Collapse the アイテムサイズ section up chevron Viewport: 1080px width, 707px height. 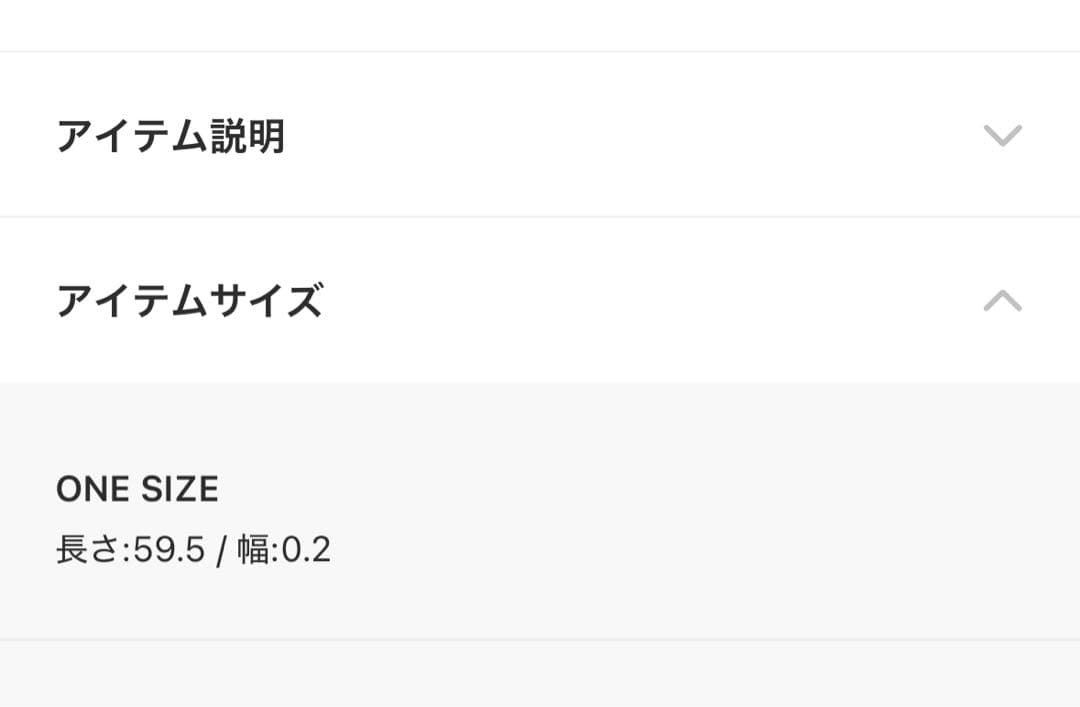tap(1002, 300)
